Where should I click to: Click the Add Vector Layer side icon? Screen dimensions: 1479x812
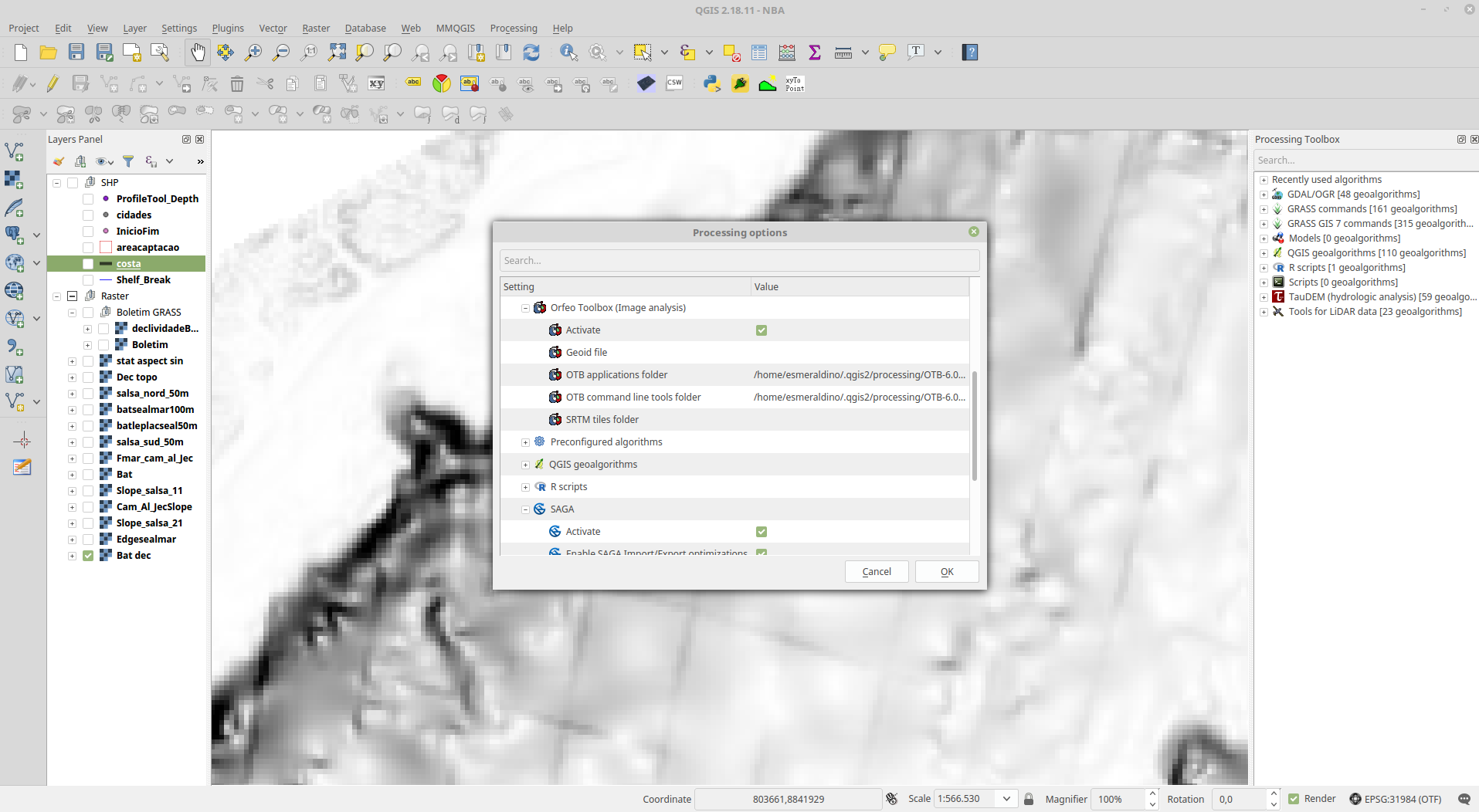click(x=15, y=151)
